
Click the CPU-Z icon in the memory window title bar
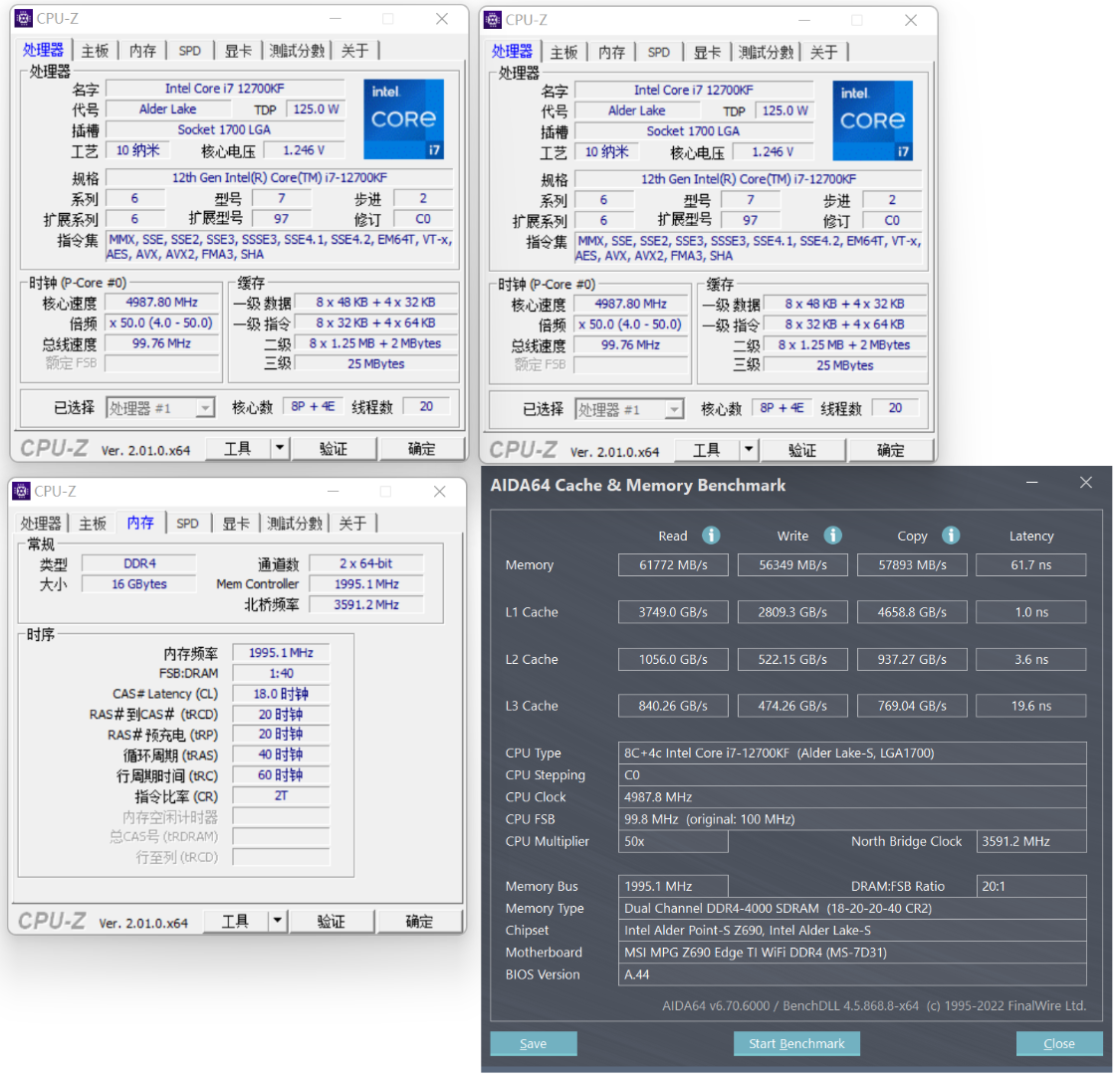[20, 490]
